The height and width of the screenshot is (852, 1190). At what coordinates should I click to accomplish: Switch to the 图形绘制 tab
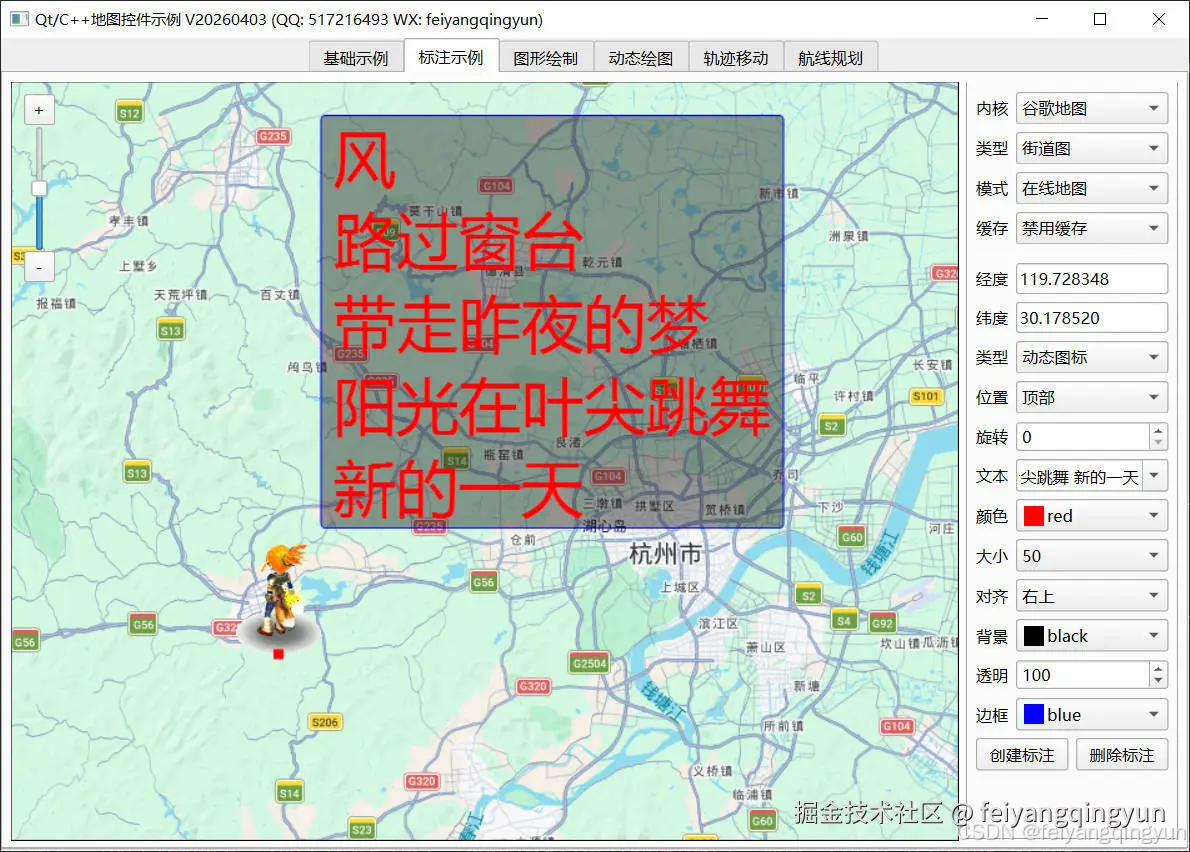coord(545,57)
